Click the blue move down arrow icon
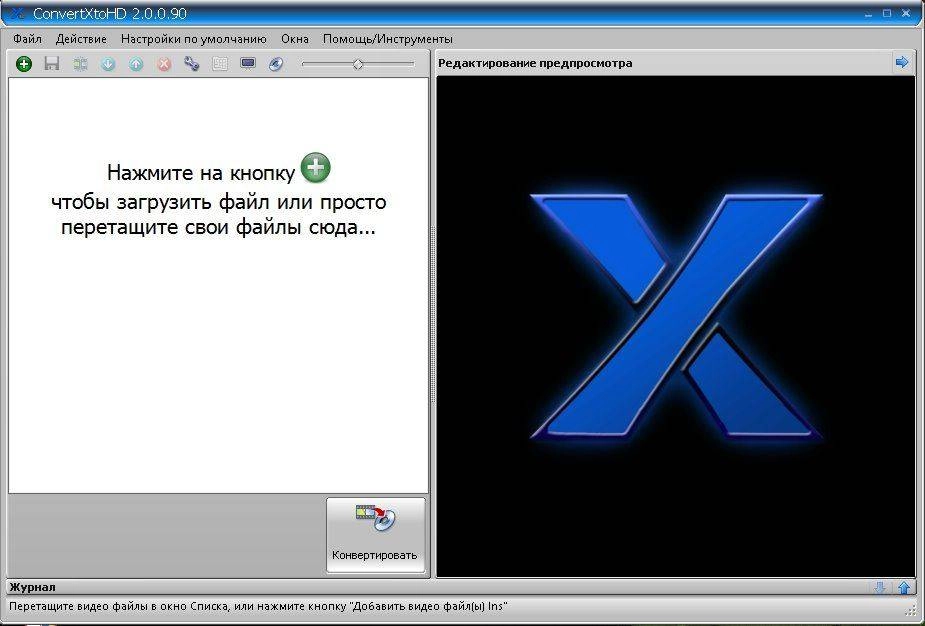The height and width of the screenshot is (626, 925). pos(108,64)
